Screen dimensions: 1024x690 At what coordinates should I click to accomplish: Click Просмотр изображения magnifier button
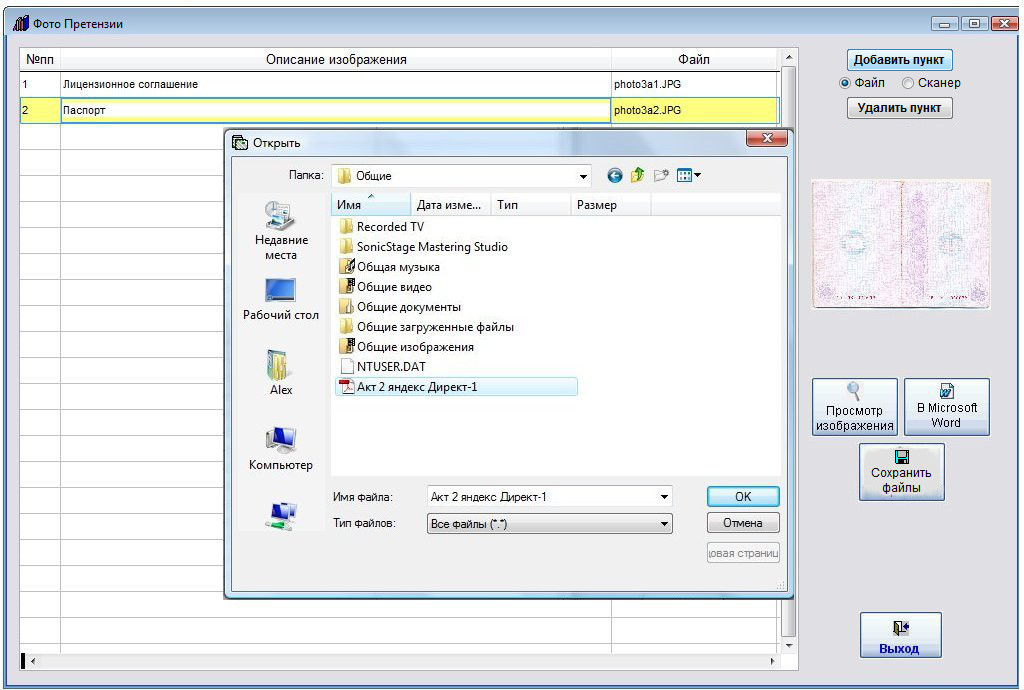click(854, 407)
